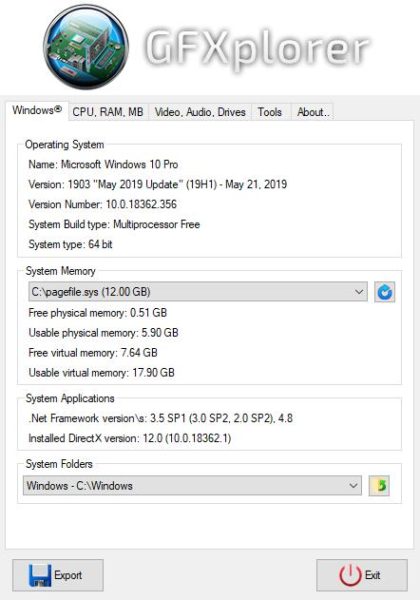Click 'Free physical memory: 0.51 GB' text
The width and height of the screenshot is (420, 600).
[98, 313]
